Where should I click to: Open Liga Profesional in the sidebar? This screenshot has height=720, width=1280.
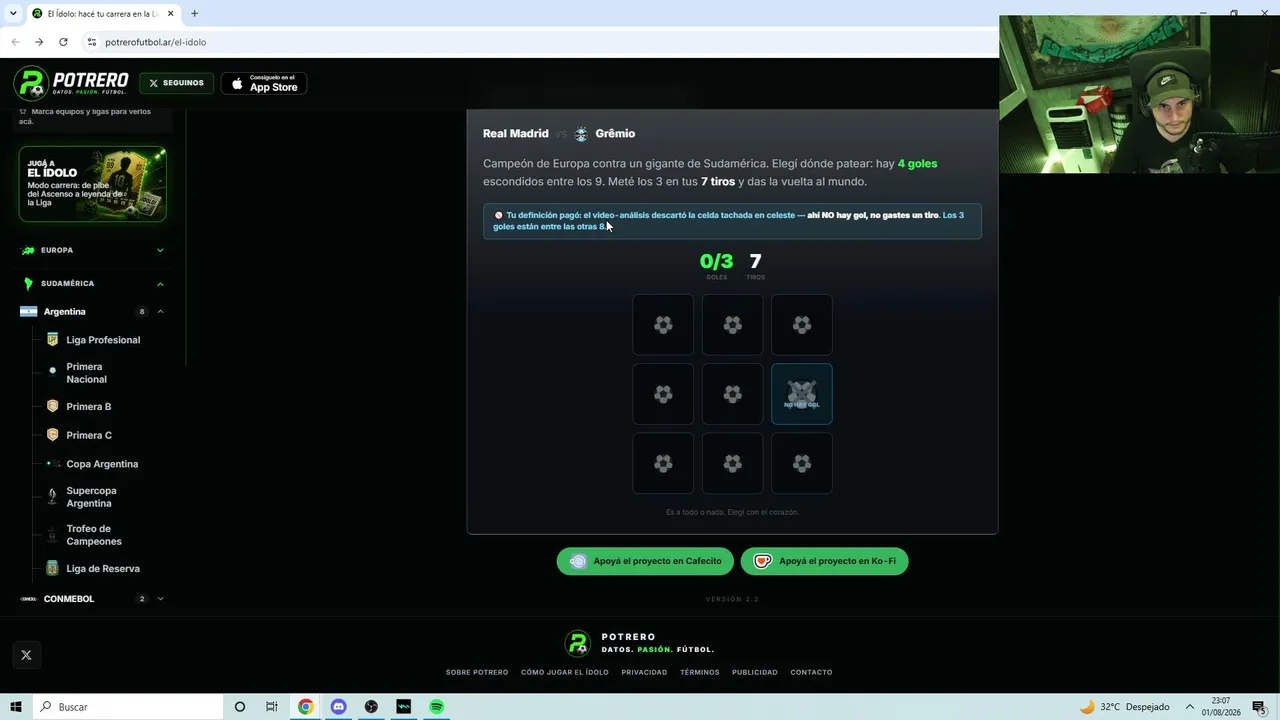pos(103,340)
